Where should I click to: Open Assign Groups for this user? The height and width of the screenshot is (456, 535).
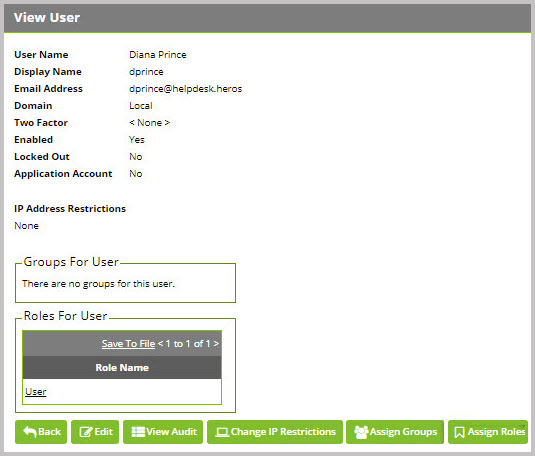[x=395, y=432]
